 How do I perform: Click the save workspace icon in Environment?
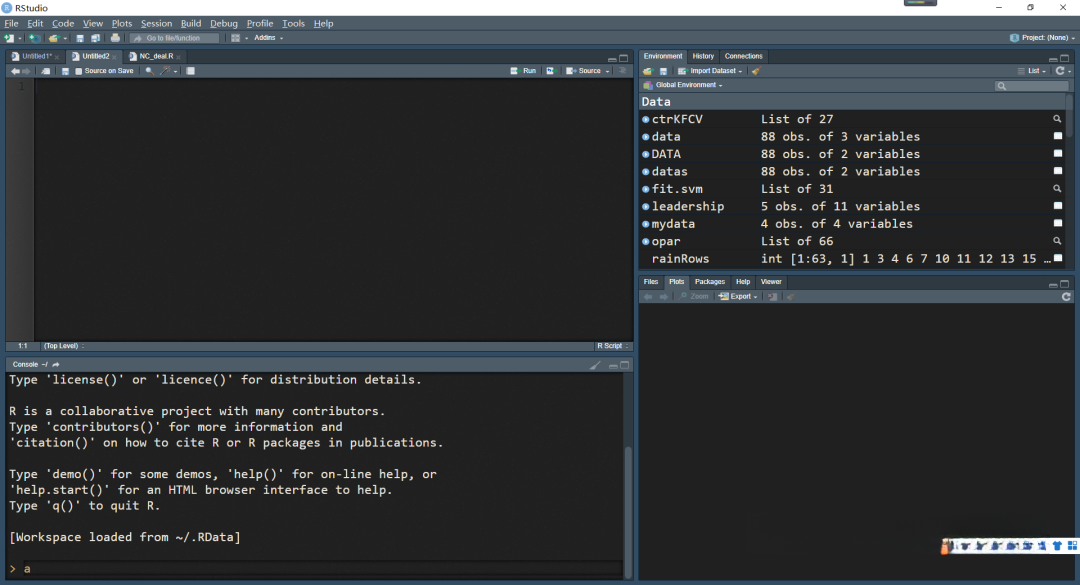click(x=662, y=71)
